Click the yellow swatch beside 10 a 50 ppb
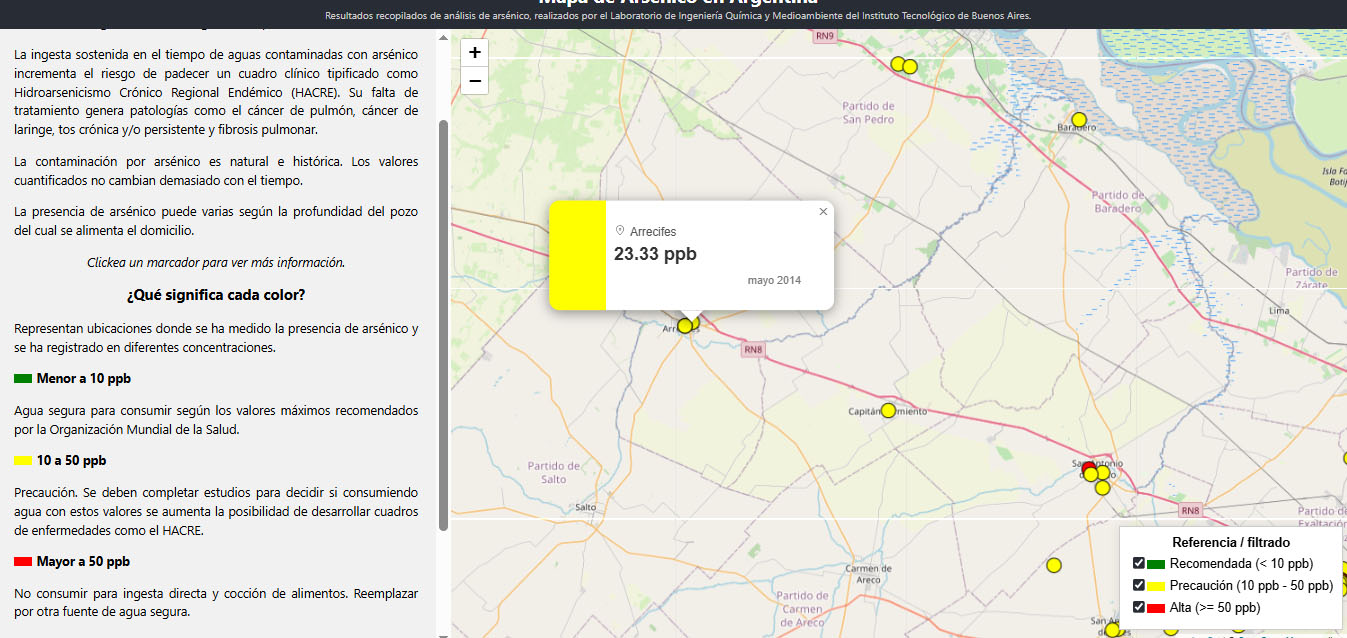1347x638 pixels. 23,461
